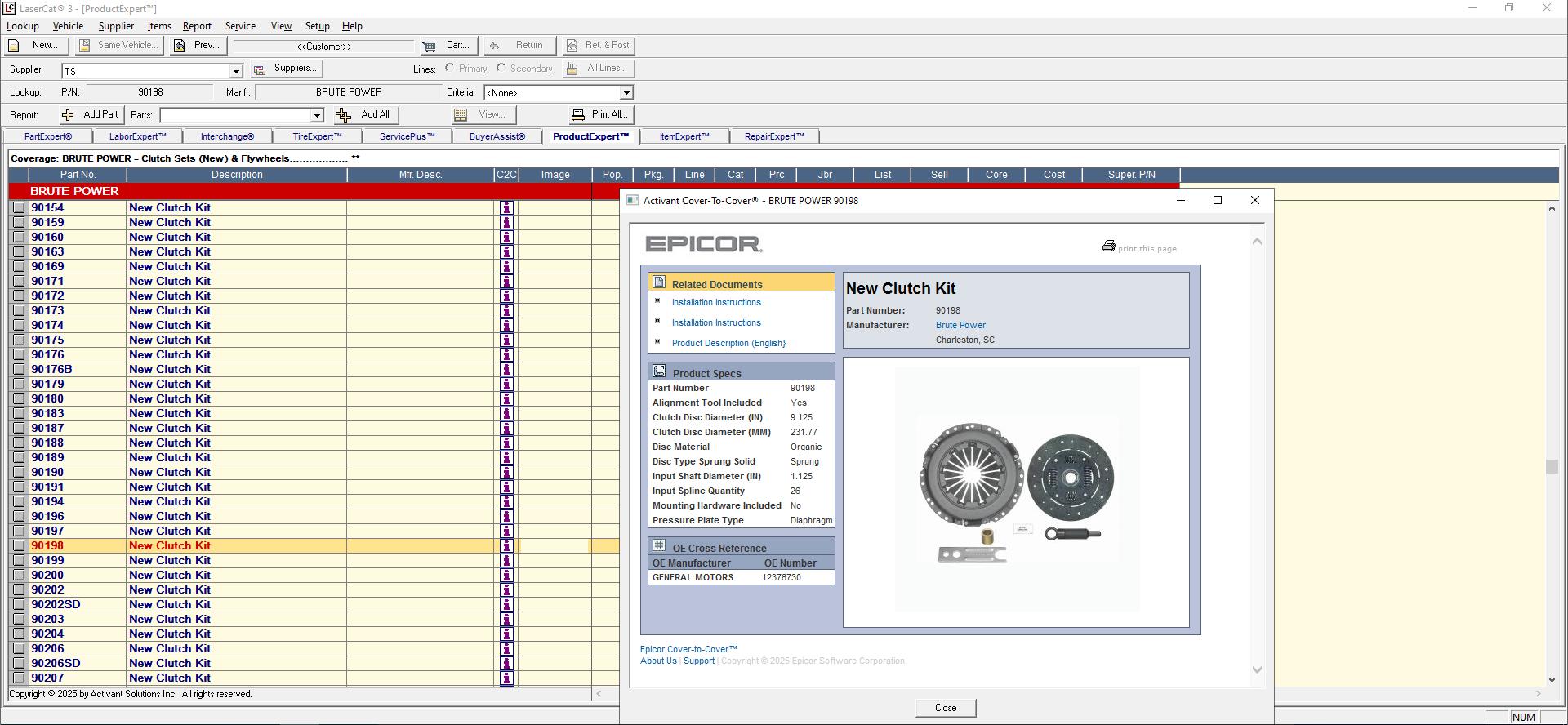Viewport: 1568px width, 725px height.
Task: Click the Epicor logo
Action: coord(703,244)
